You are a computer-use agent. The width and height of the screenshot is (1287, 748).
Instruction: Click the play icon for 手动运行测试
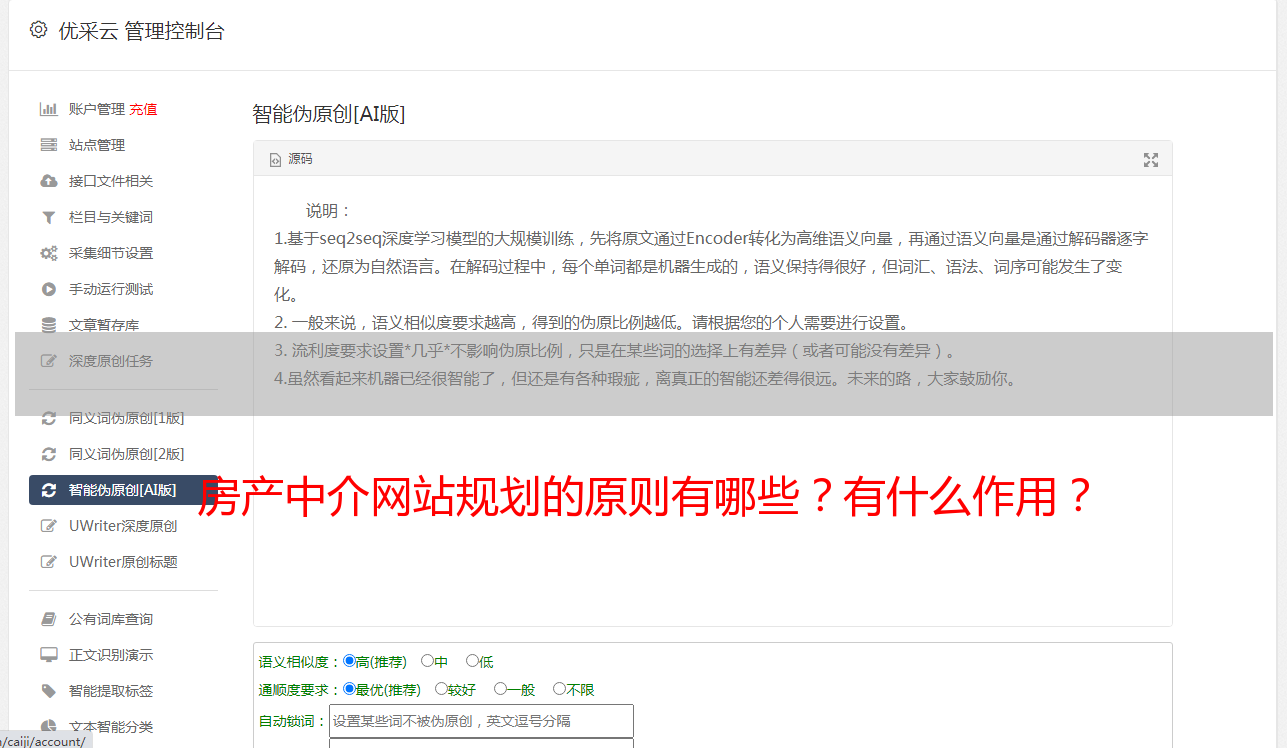48,289
